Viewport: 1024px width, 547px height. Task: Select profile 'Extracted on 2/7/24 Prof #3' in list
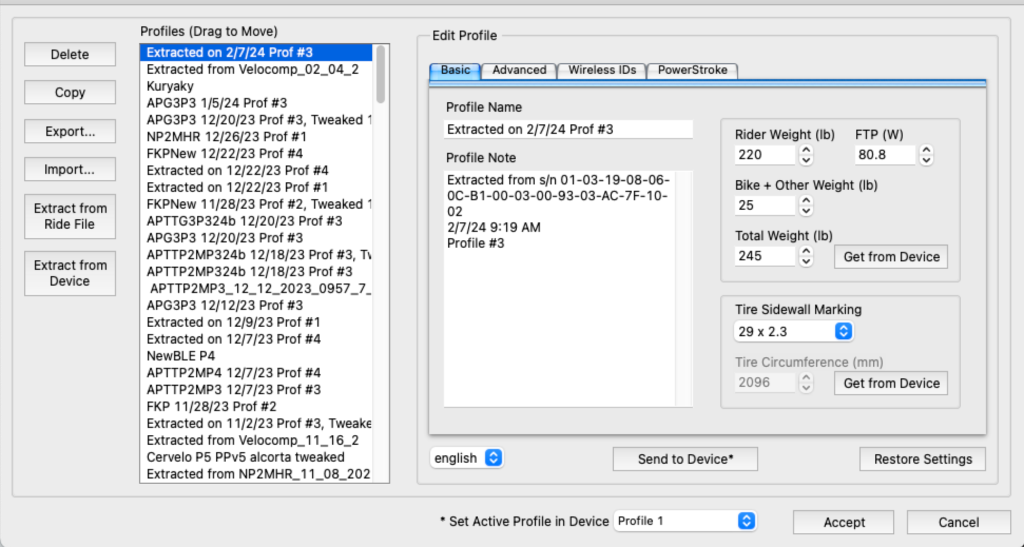256,52
